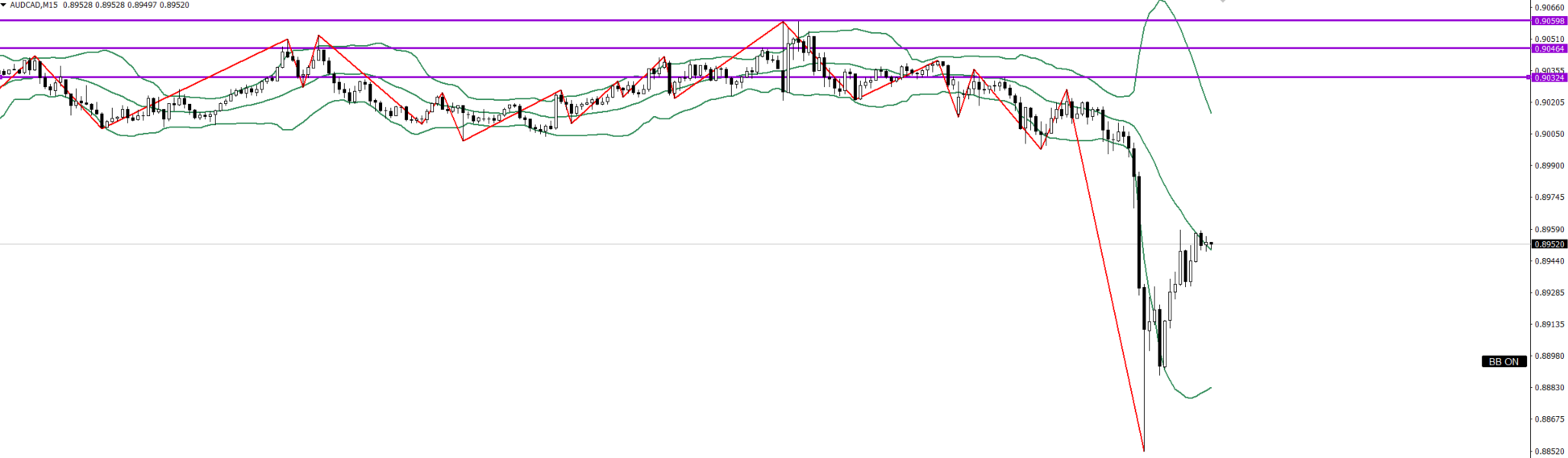1568x458 pixels.
Task: Click the bottom tip of red zigzag spike
Action: [x=1144, y=450]
